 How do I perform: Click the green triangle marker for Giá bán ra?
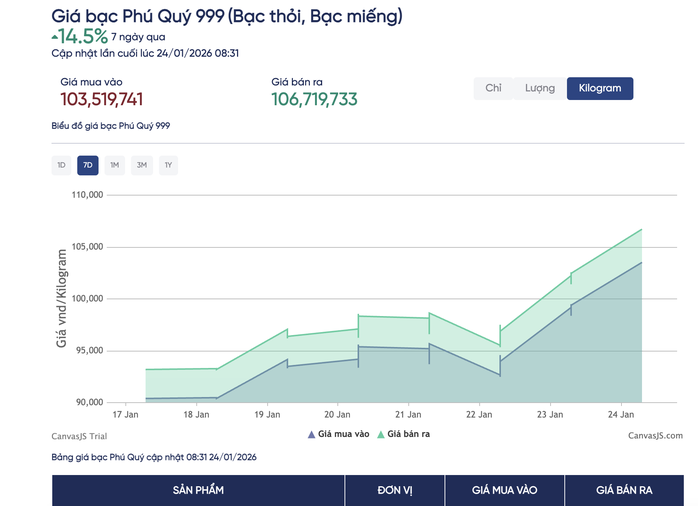[380, 434]
